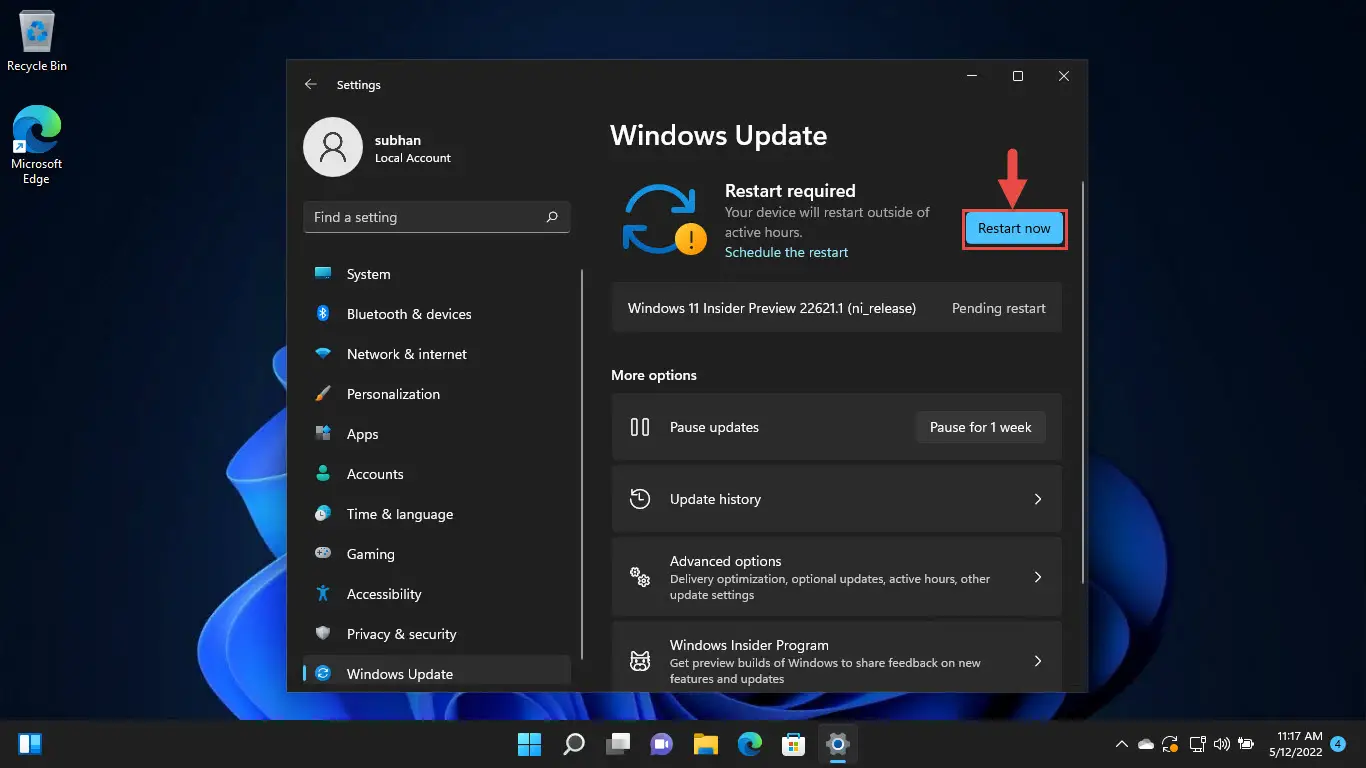Open the Advanced options row
Image resolution: width=1366 pixels, height=768 pixels.
[x=836, y=577]
